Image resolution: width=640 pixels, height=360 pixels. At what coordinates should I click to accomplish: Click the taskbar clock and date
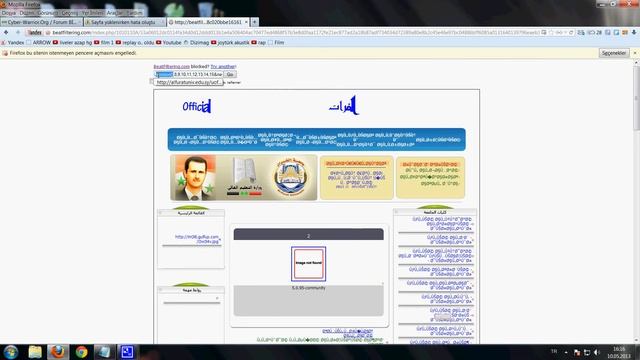619,352
